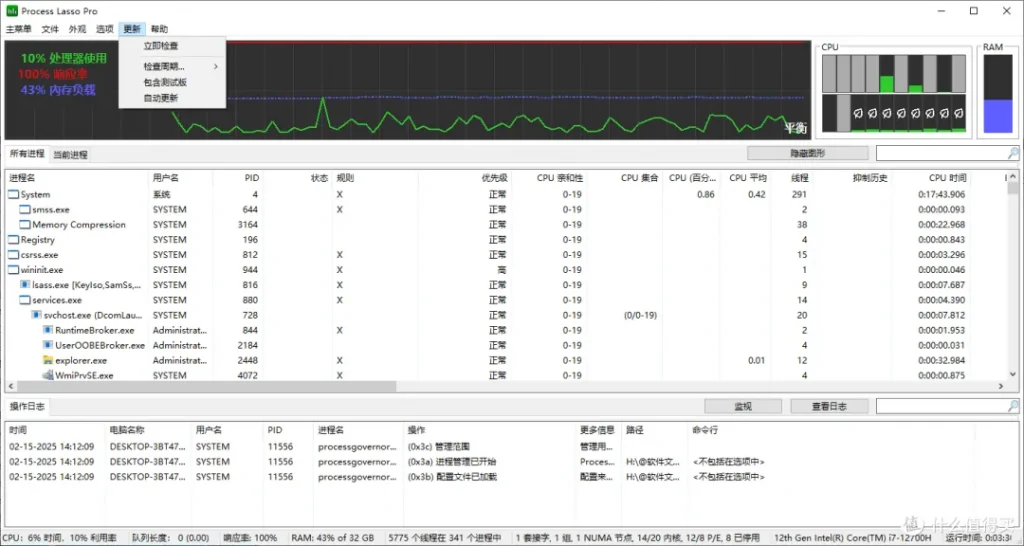Open the 文件 menu

[50, 29]
